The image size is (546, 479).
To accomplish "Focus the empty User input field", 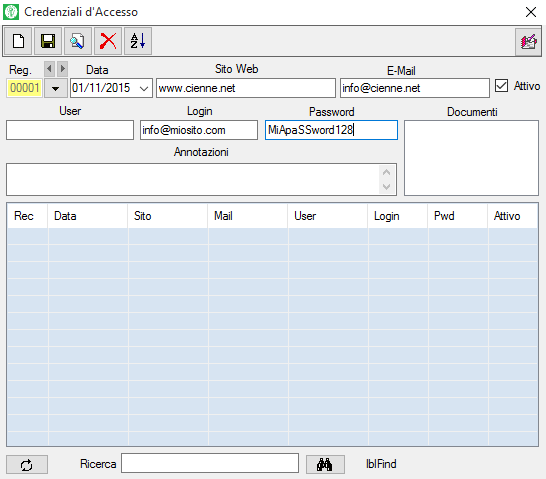I will tap(70, 130).
